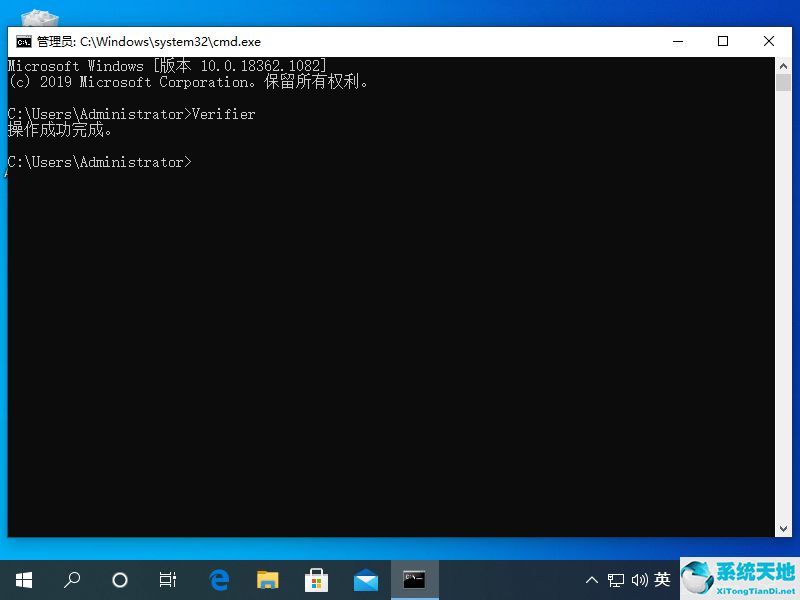800x600 pixels.
Task: Mute sound via the volume speaker icon
Action: tap(640, 579)
